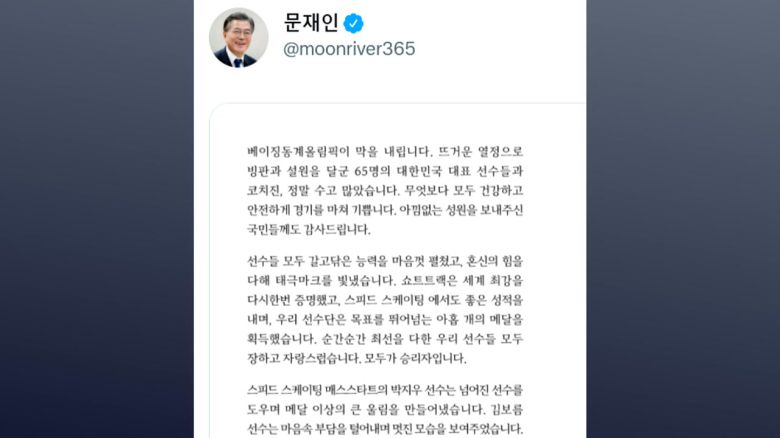Click the dark background left of tweet
This screenshot has height=438, width=780.
[97, 219]
